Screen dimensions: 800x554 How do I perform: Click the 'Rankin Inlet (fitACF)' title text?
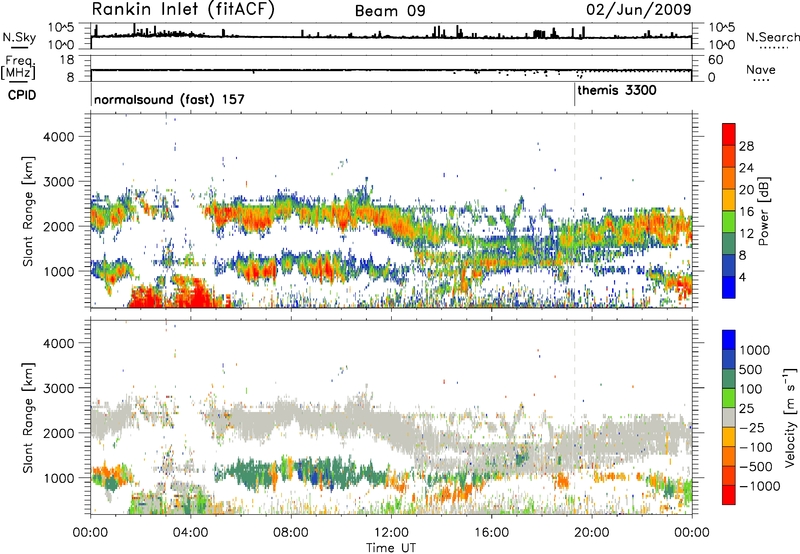[x=183, y=10]
